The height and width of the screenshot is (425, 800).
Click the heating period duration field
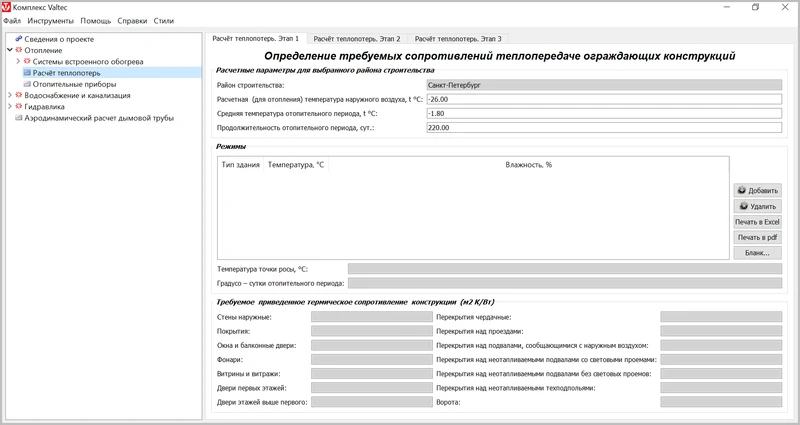click(602, 128)
